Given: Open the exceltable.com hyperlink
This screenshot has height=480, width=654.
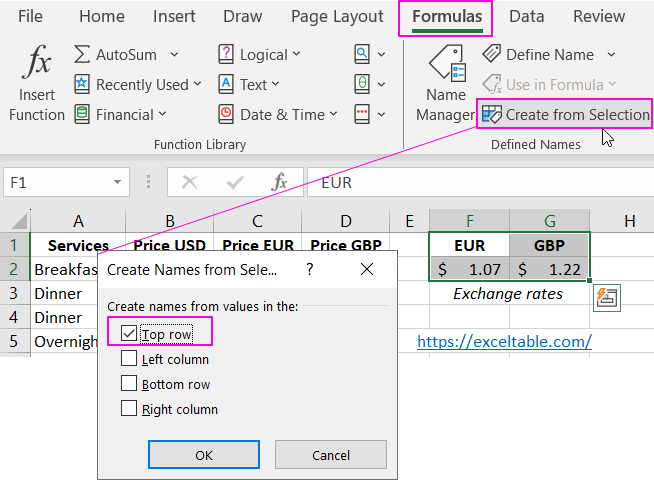Looking at the screenshot, I should coord(504,341).
